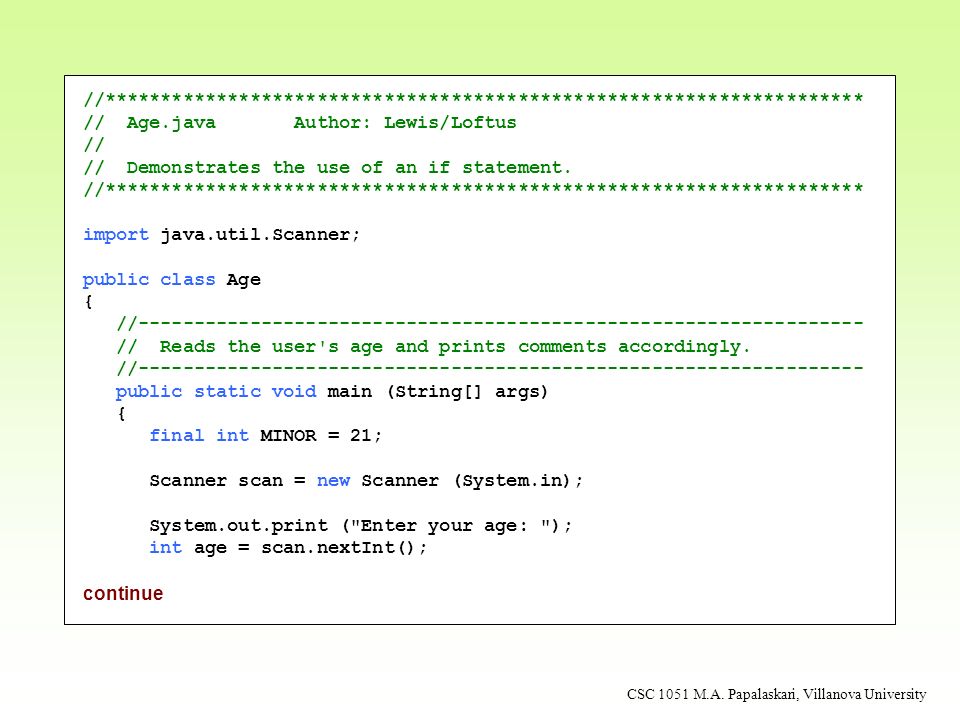
Task: Click the 'CSC 1051 M.A. Papalaskari, Villanova University' footer
Action: [x=776, y=694]
